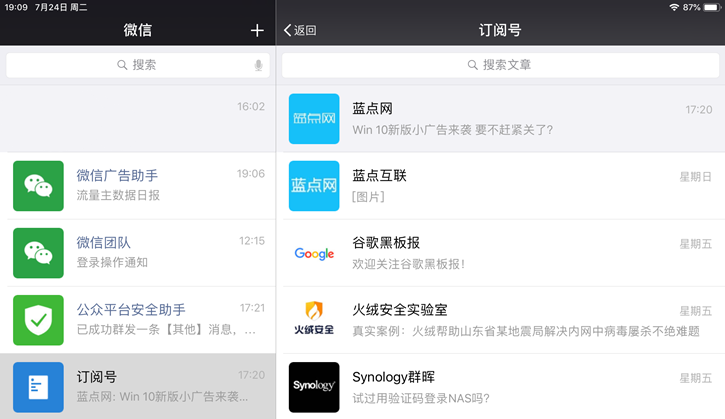The width and height of the screenshot is (725, 419).
Task: Select 蓝点网: Win 10新版 preview text
Action: [162, 397]
